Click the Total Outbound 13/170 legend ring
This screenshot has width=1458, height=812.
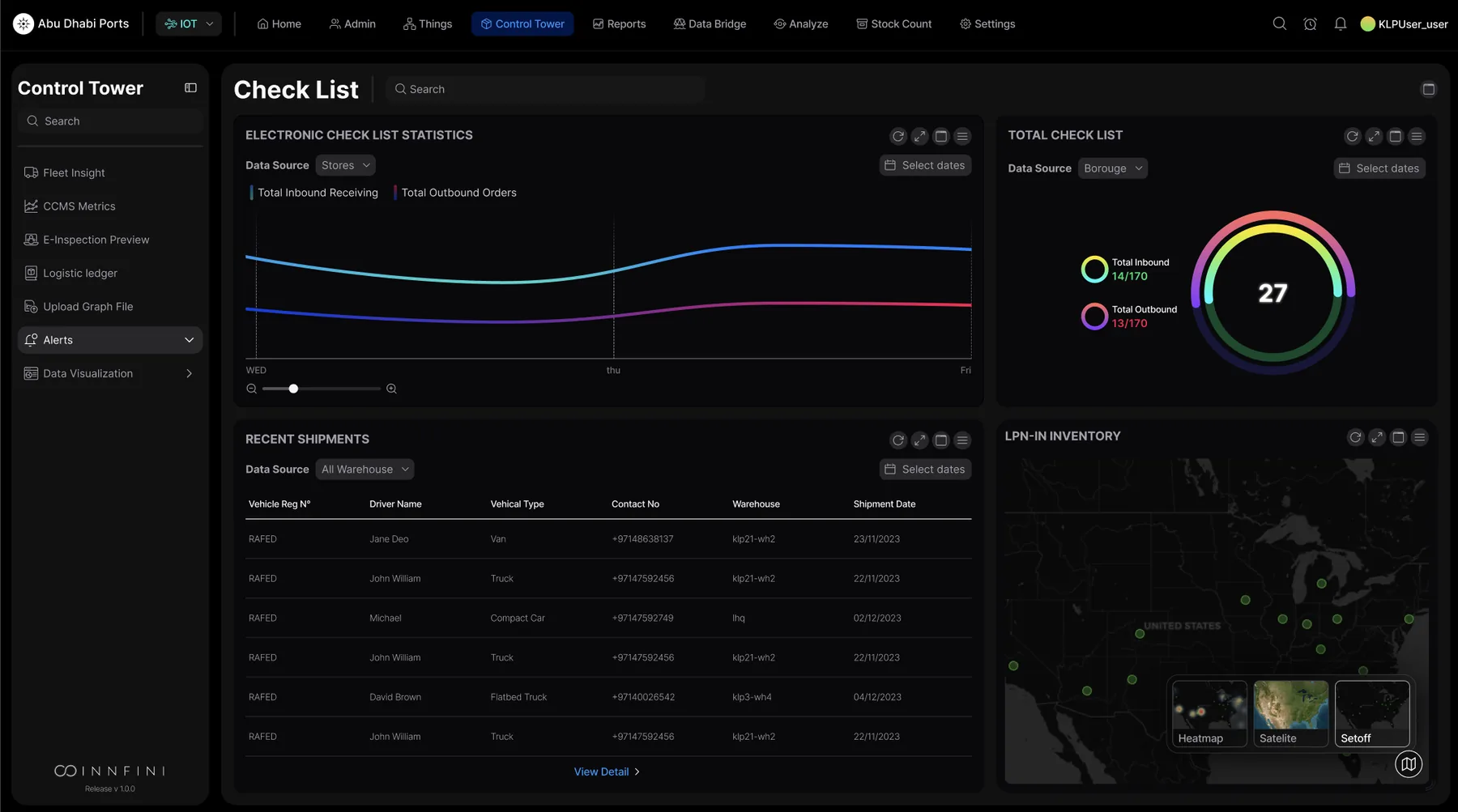coord(1094,316)
